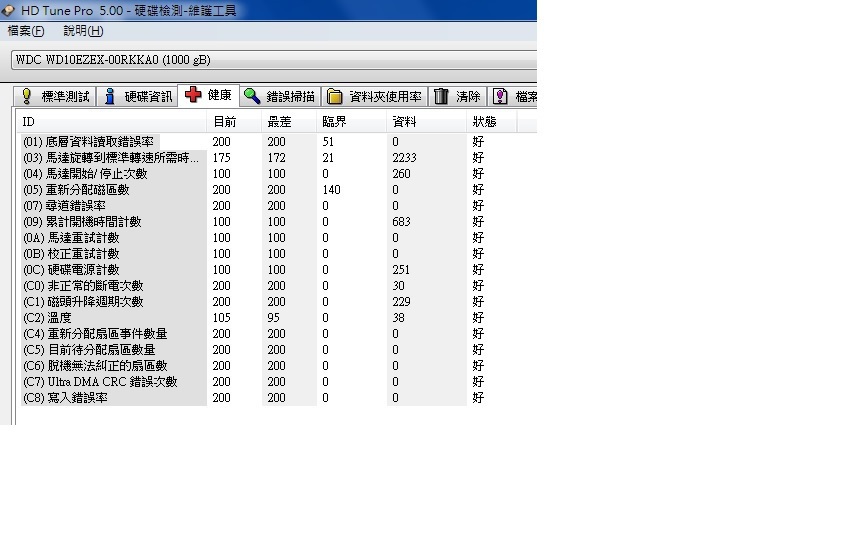Click data value 30 for unsafe shutdowns

[398, 285]
